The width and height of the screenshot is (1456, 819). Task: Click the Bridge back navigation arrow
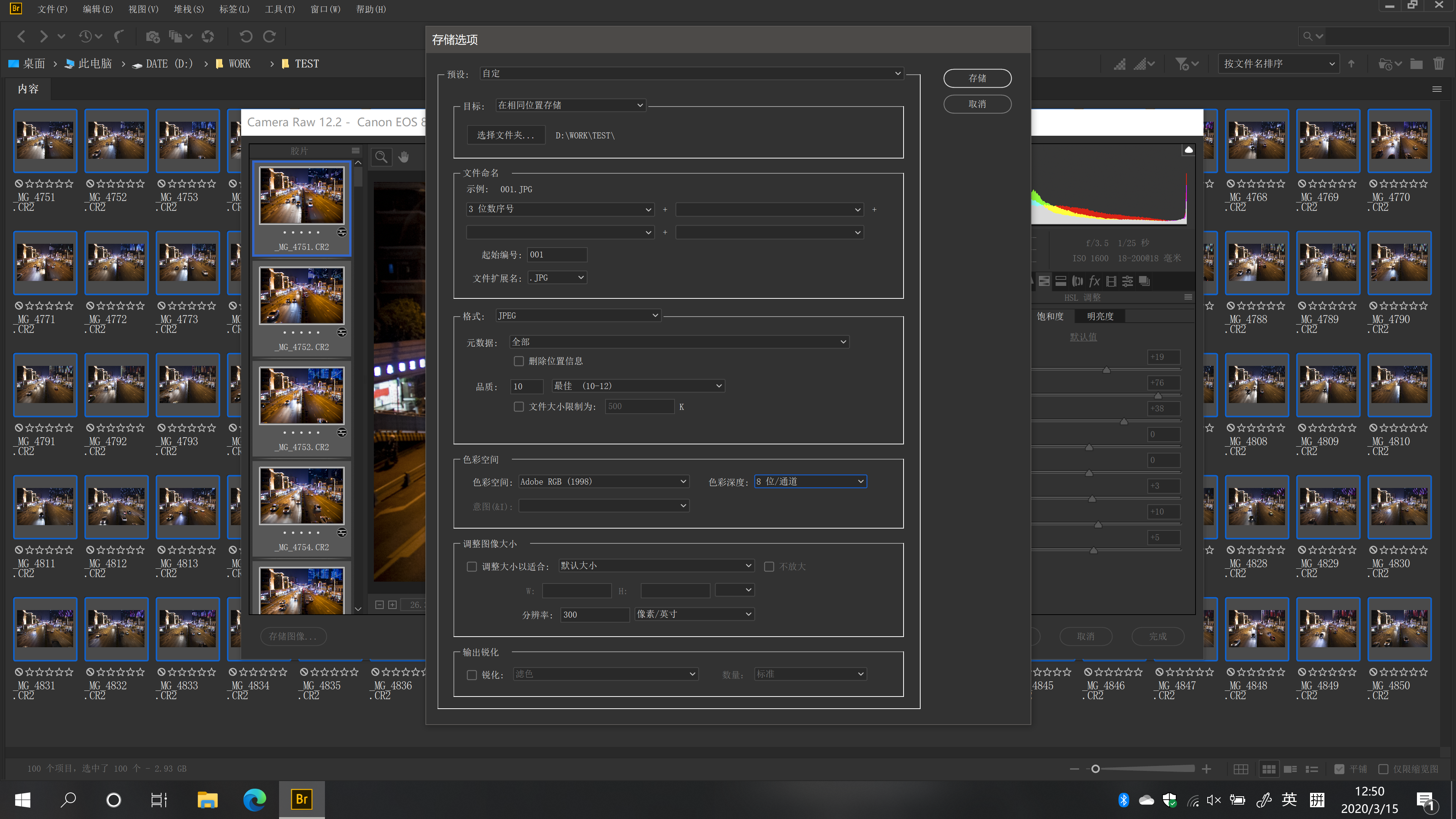coord(22,37)
